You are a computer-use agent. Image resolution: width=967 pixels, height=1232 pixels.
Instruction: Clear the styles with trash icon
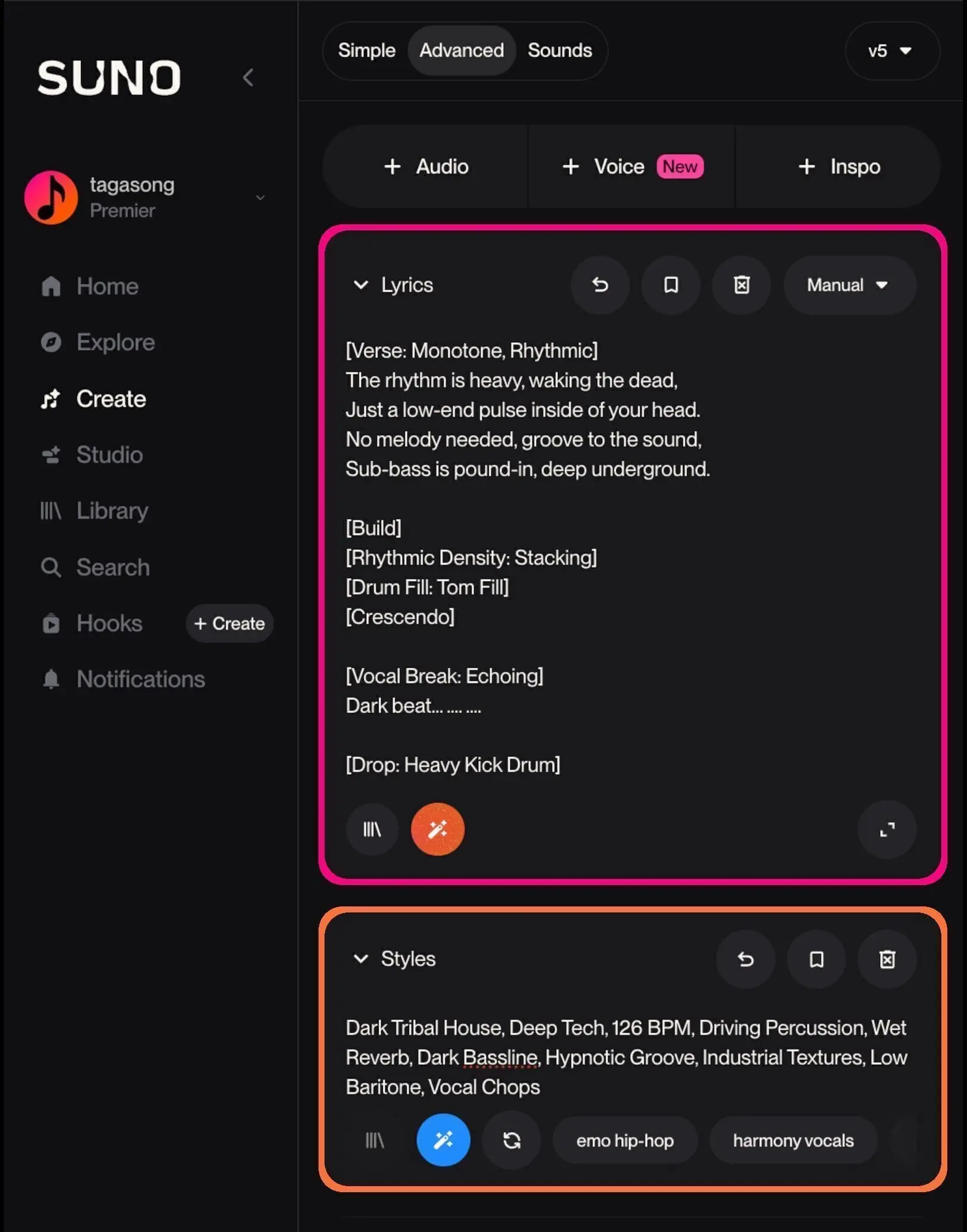pyautogui.click(x=887, y=959)
